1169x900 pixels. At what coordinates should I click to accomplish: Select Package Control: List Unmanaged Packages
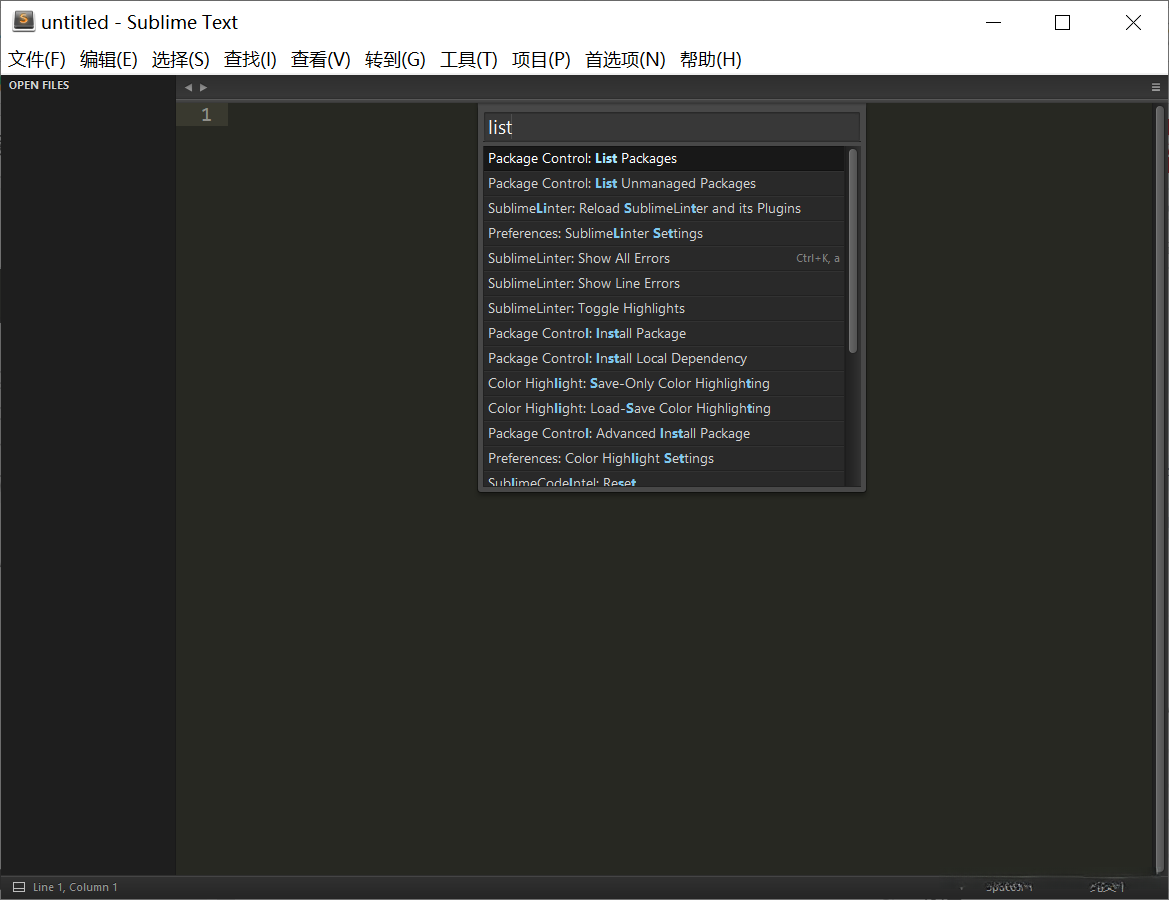tap(664, 183)
